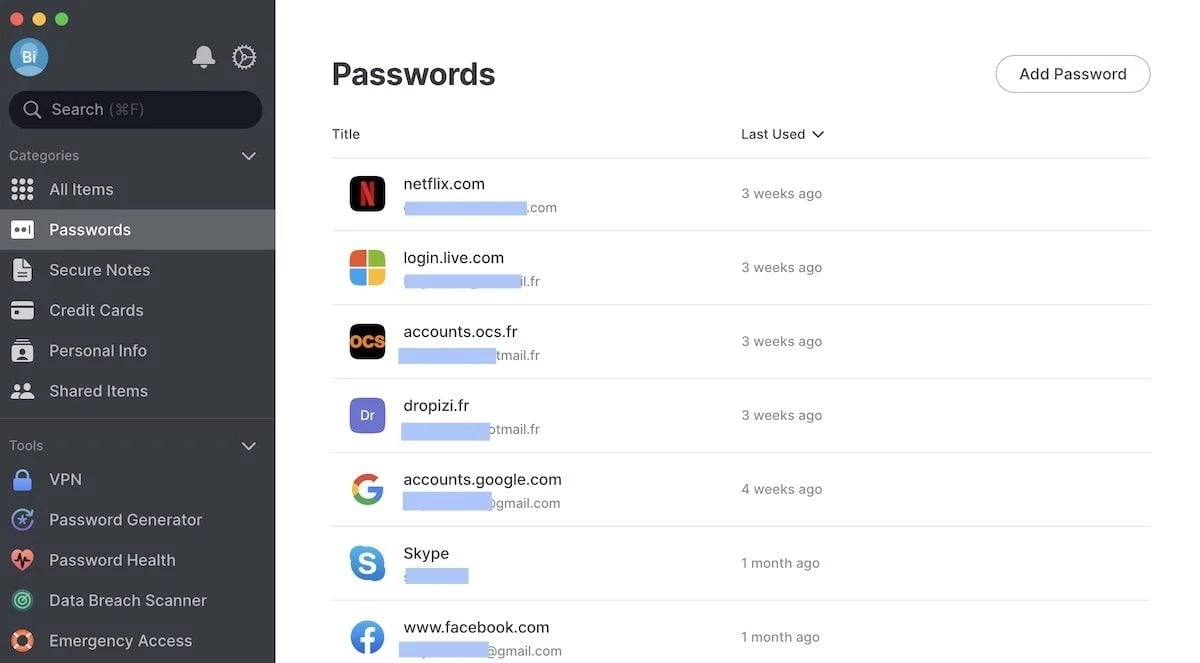Screen dimensions: 1200x663
Task: Open the Last Used sort dropdown
Action: point(782,134)
